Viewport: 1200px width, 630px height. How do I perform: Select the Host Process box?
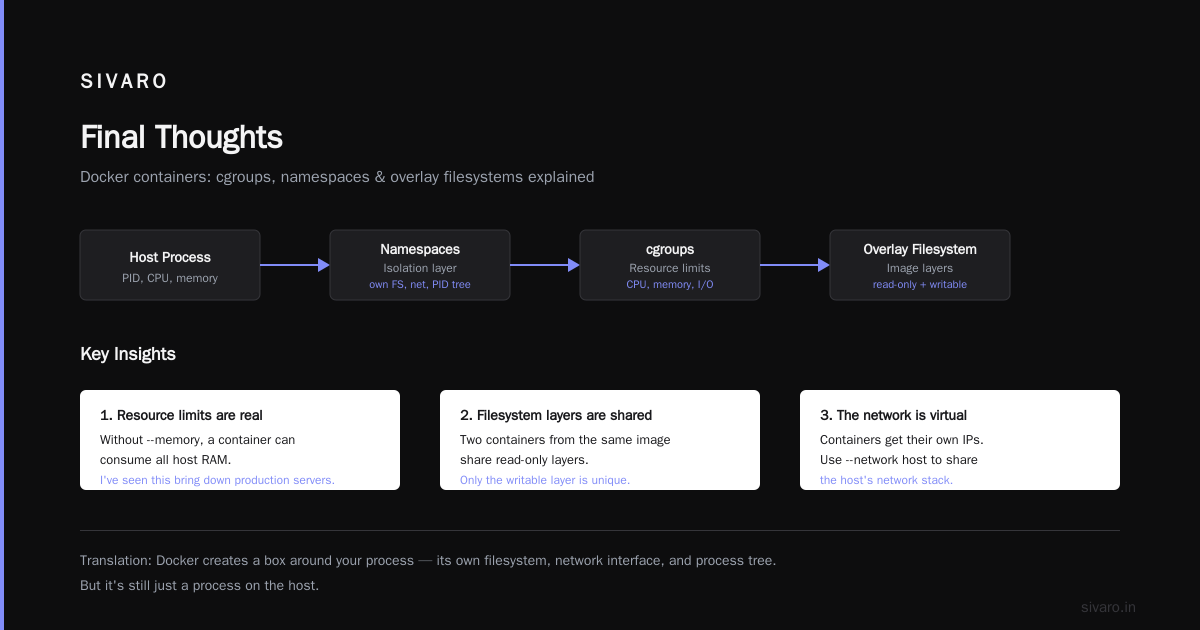(170, 265)
